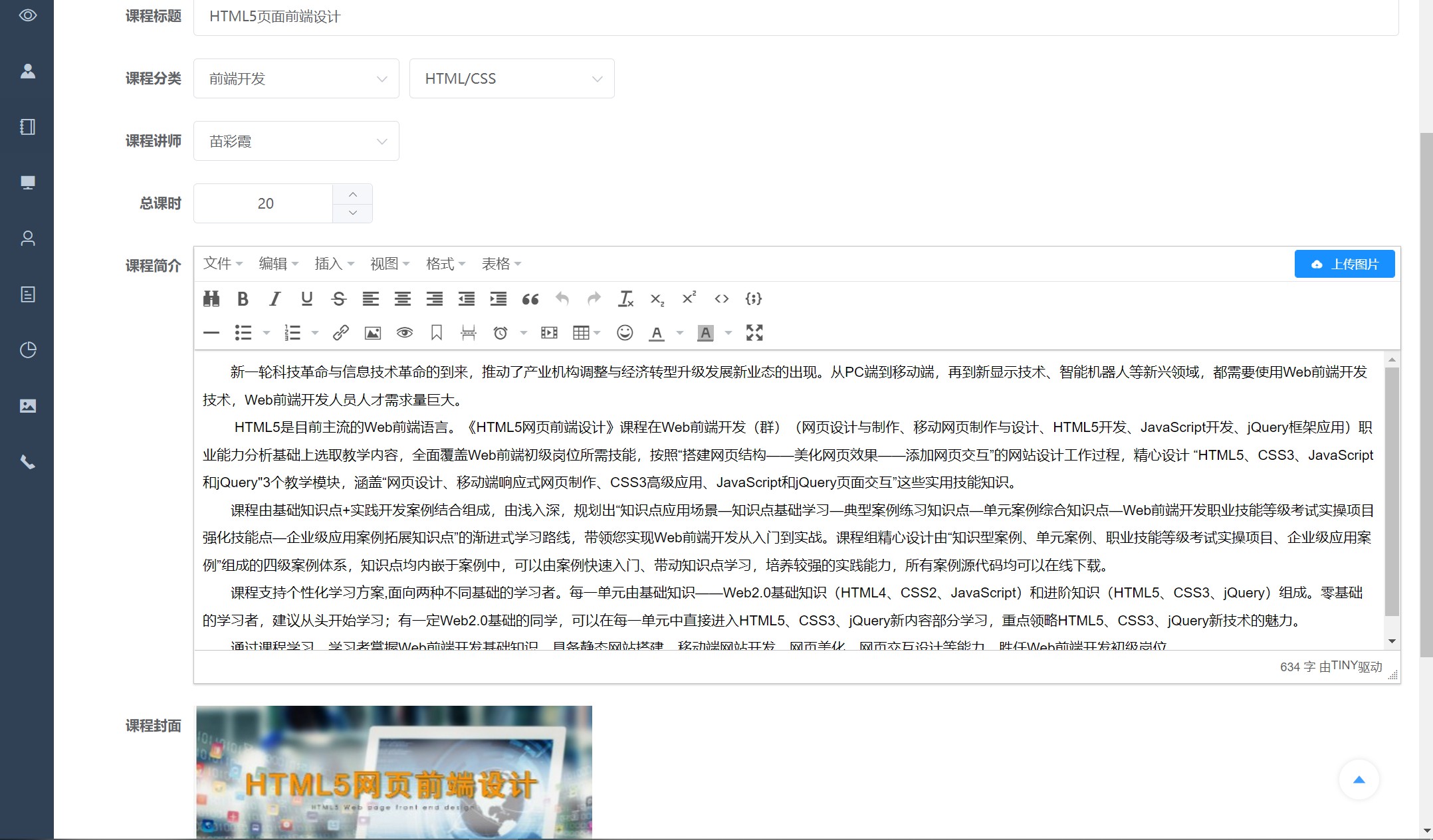Open the text color picker arrow

[680, 333]
